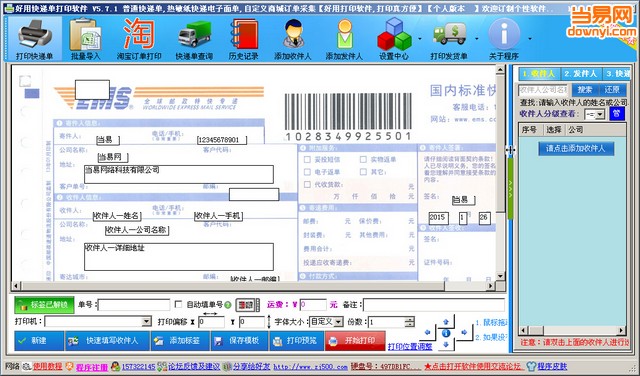The image size is (640, 376).
Task: Click 快速填写收件人 button
Action: (x=108, y=340)
